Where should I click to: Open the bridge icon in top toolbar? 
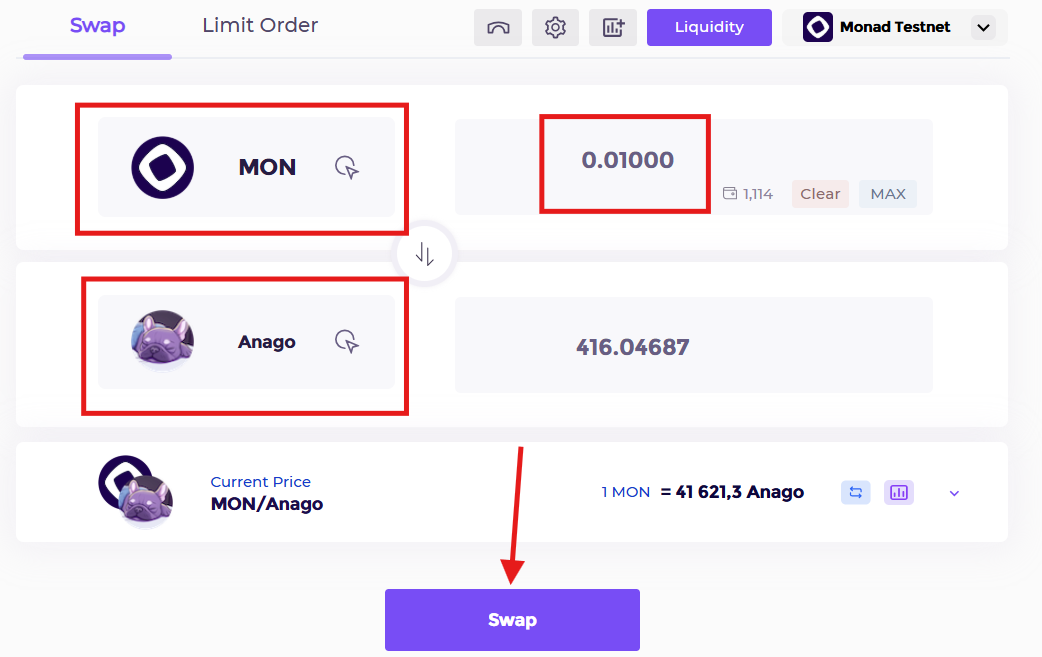(498, 27)
